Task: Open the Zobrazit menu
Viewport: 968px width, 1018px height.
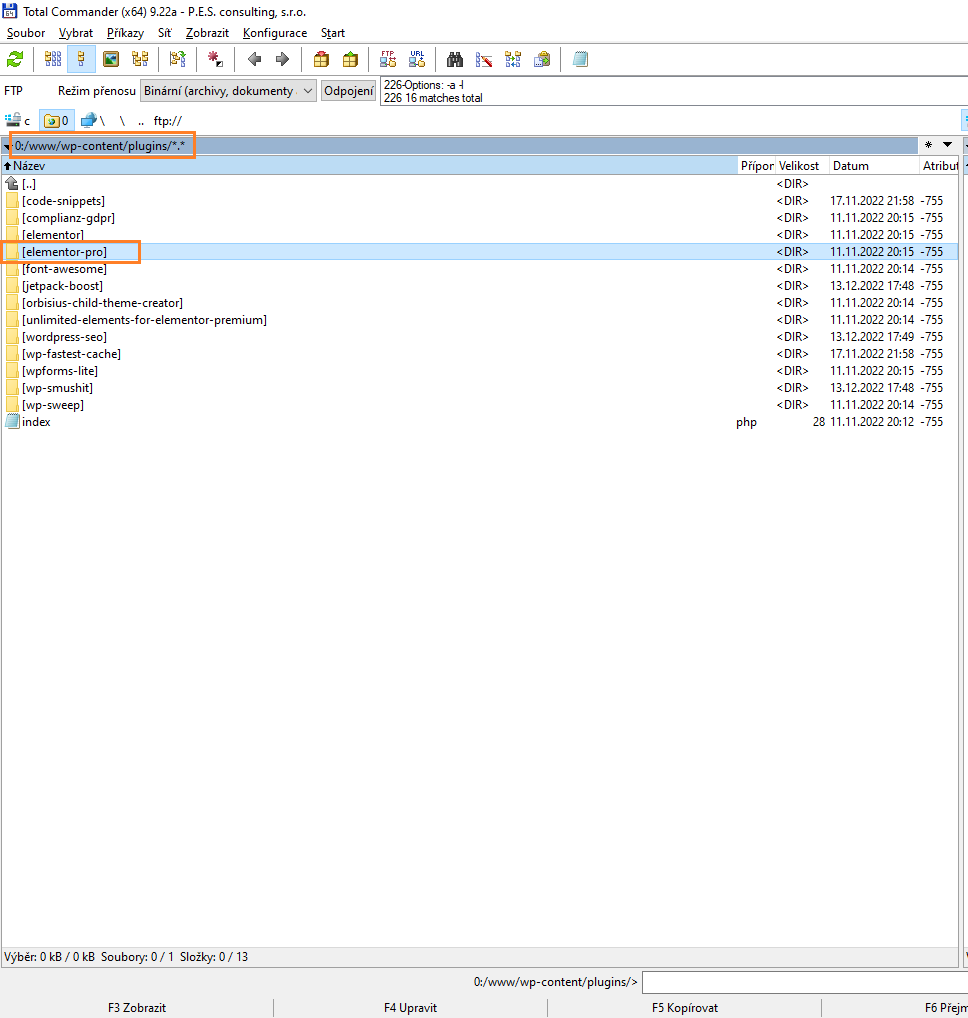Action: tap(207, 33)
